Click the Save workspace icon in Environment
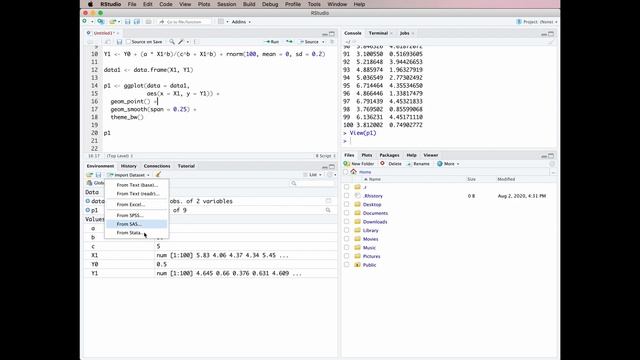Screen dimensions: 640x360 (98, 175)
